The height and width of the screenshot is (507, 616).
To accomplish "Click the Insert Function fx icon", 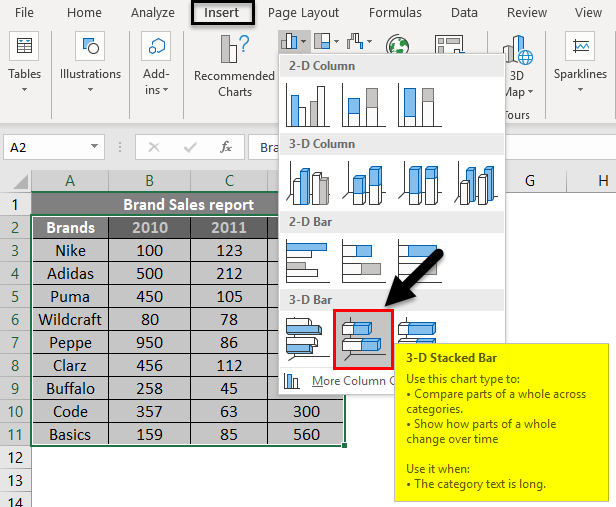I will coord(226,147).
